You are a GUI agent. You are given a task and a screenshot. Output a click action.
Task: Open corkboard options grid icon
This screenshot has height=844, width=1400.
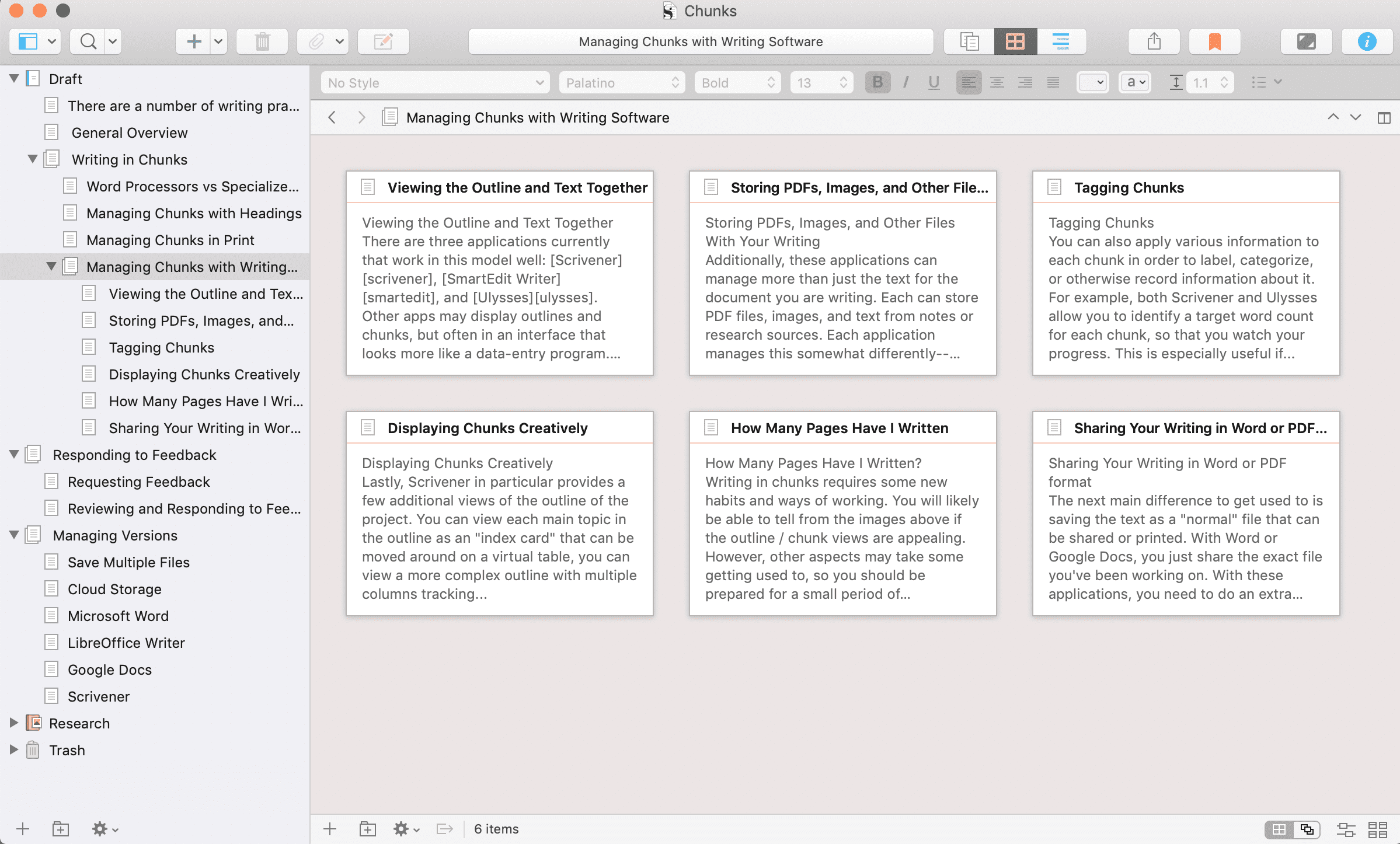(x=1378, y=829)
